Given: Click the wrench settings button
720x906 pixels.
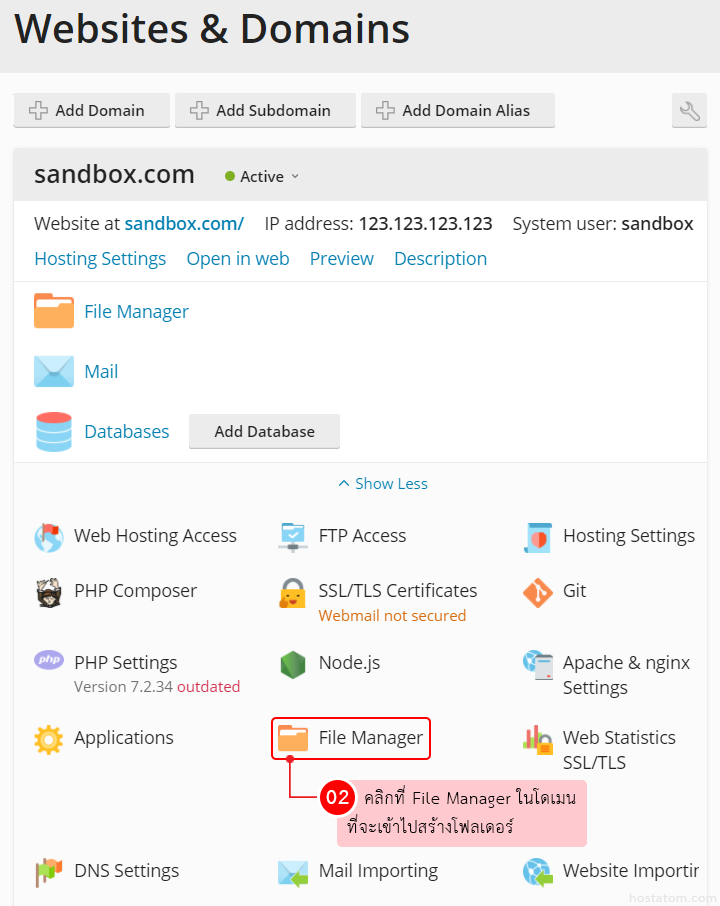Looking at the screenshot, I should pyautogui.click(x=689, y=111).
